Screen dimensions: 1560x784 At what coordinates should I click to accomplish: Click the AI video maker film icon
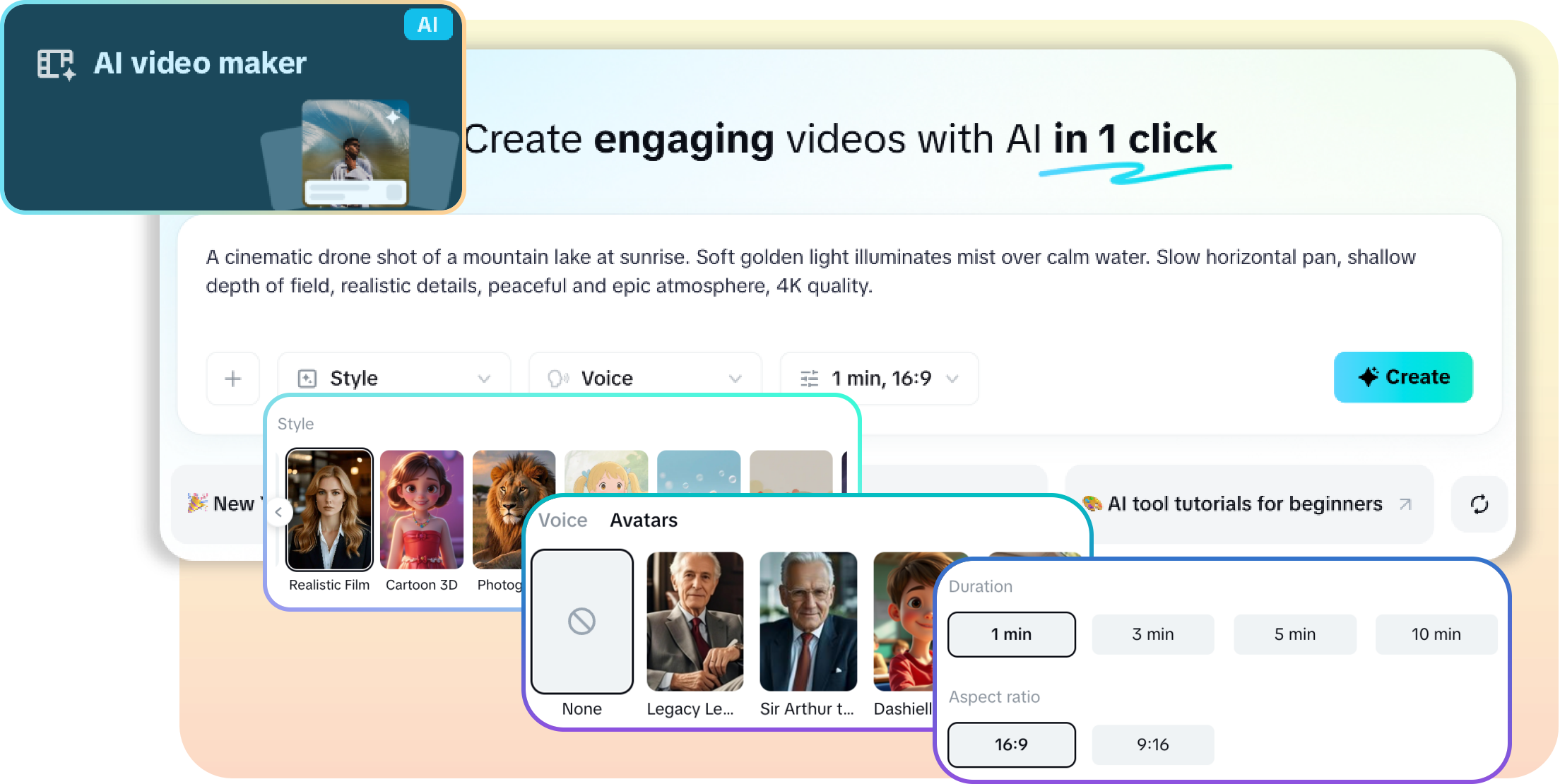tap(56, 64)
